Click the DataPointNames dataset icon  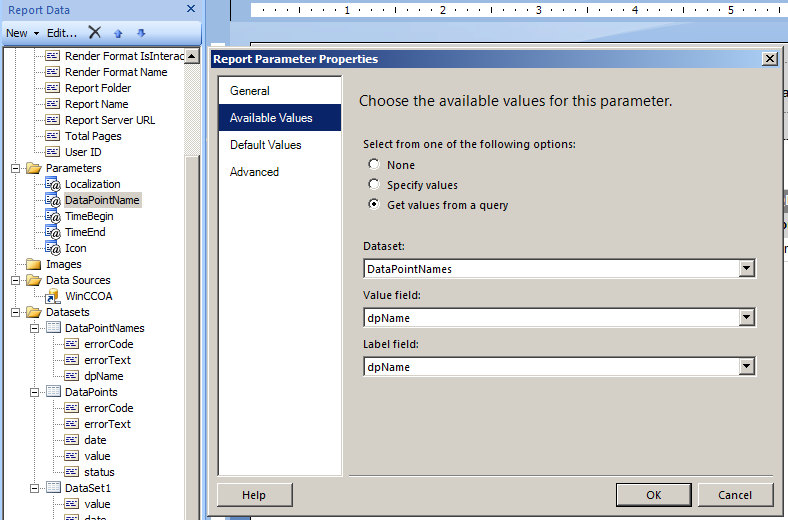pos(53,328)
